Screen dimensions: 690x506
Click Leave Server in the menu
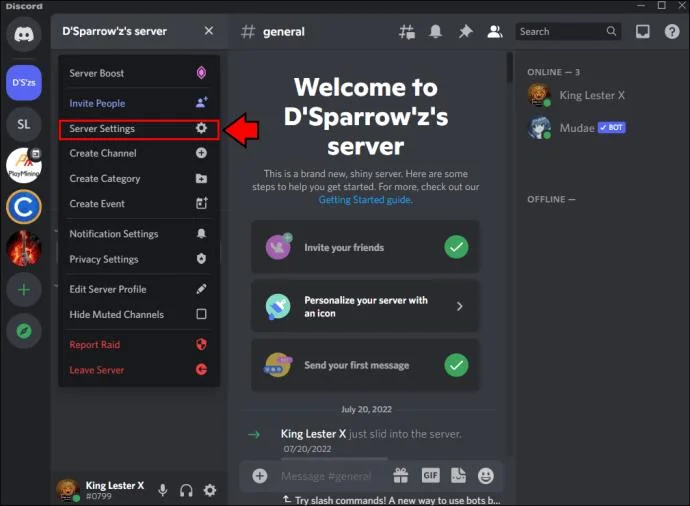point(139,370)
